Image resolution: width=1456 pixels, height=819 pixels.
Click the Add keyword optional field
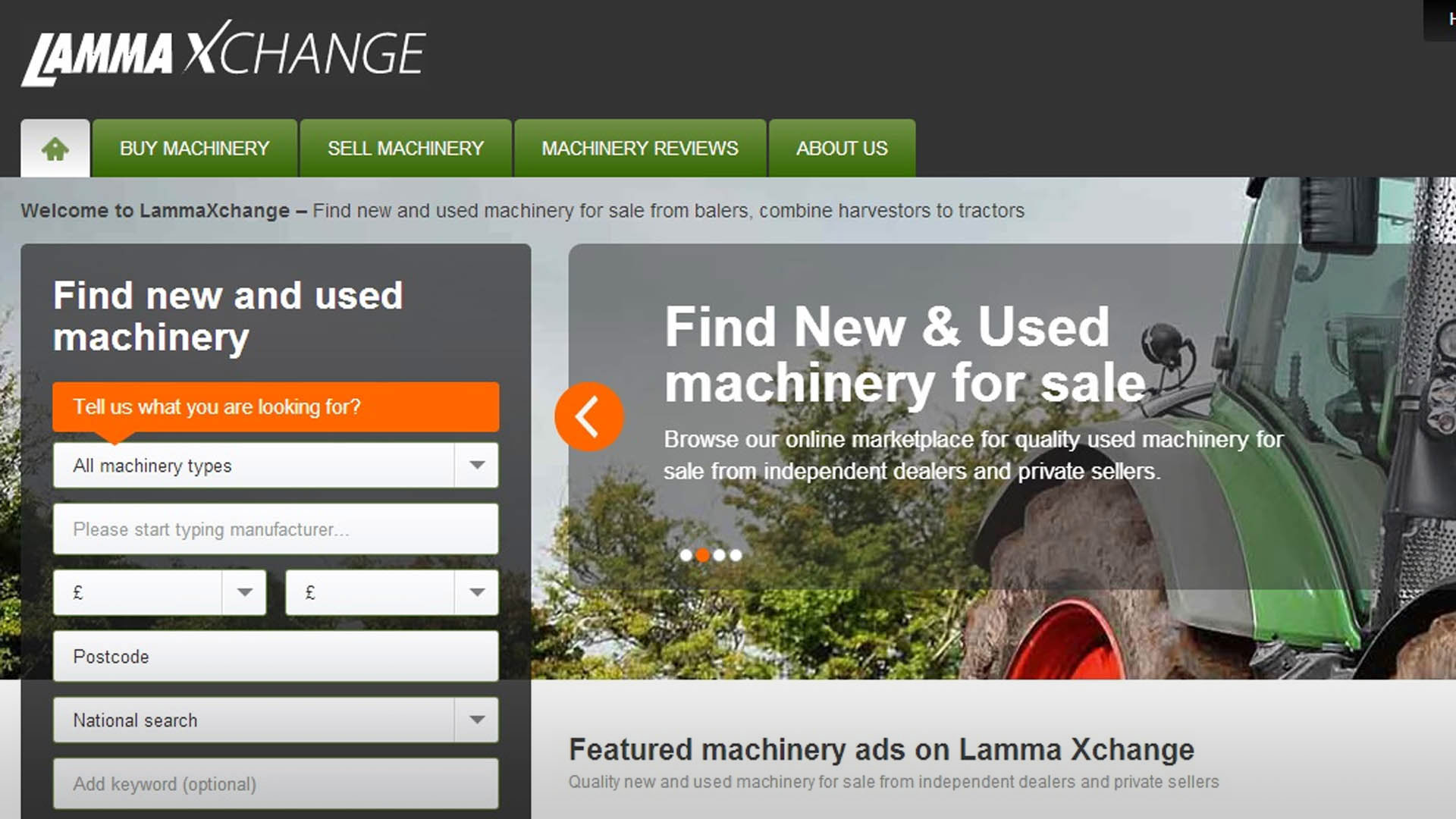(x=276, y=783)
